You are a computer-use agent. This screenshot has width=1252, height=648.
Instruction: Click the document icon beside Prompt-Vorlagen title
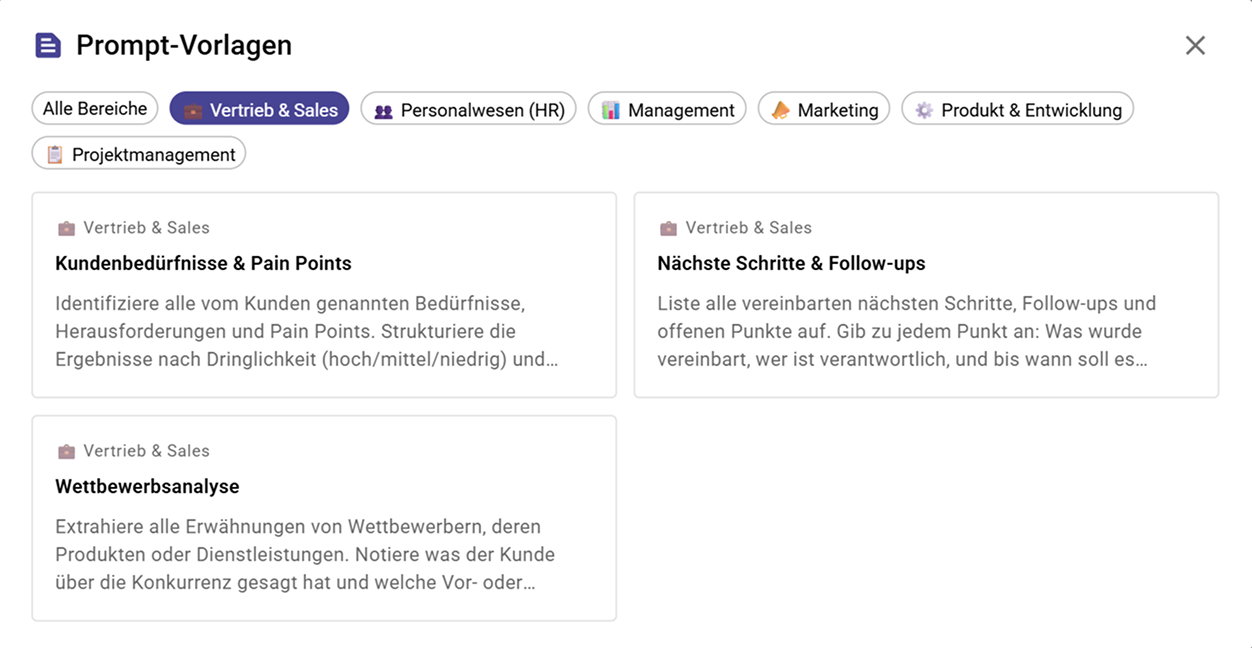[48, 45]
